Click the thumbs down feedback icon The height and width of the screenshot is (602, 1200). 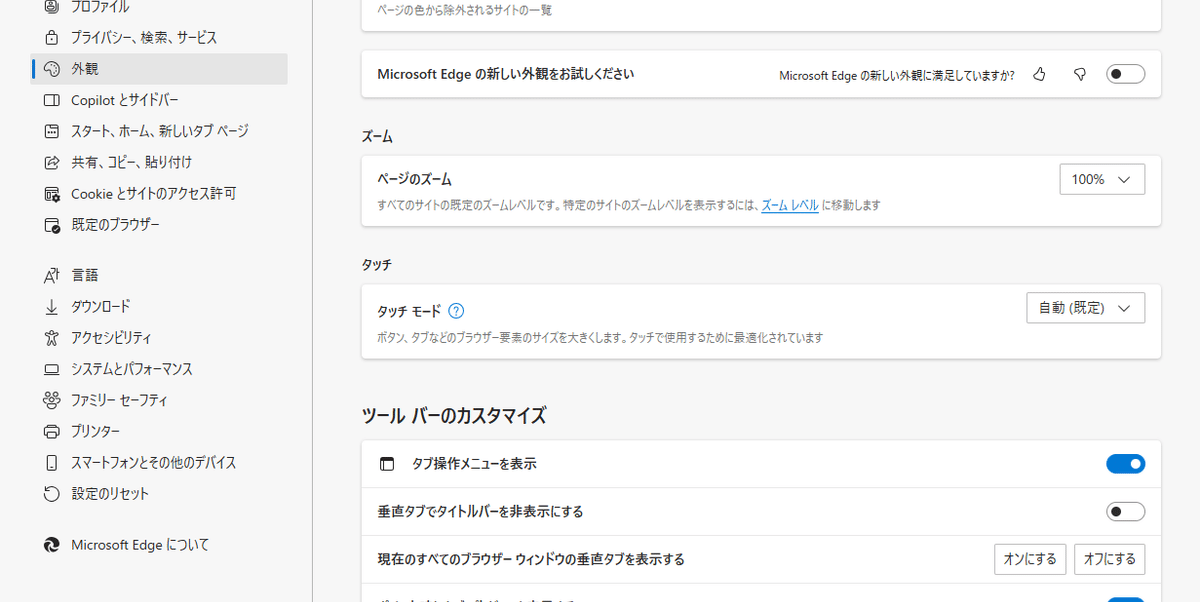(x=1079, y=73)
